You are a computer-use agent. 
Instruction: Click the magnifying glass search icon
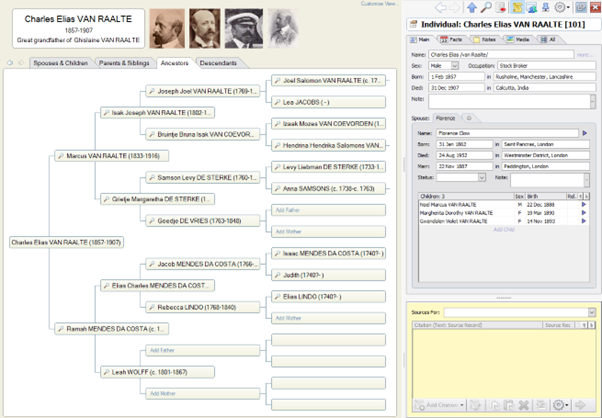pyautogui.click(x=485, y=8)
